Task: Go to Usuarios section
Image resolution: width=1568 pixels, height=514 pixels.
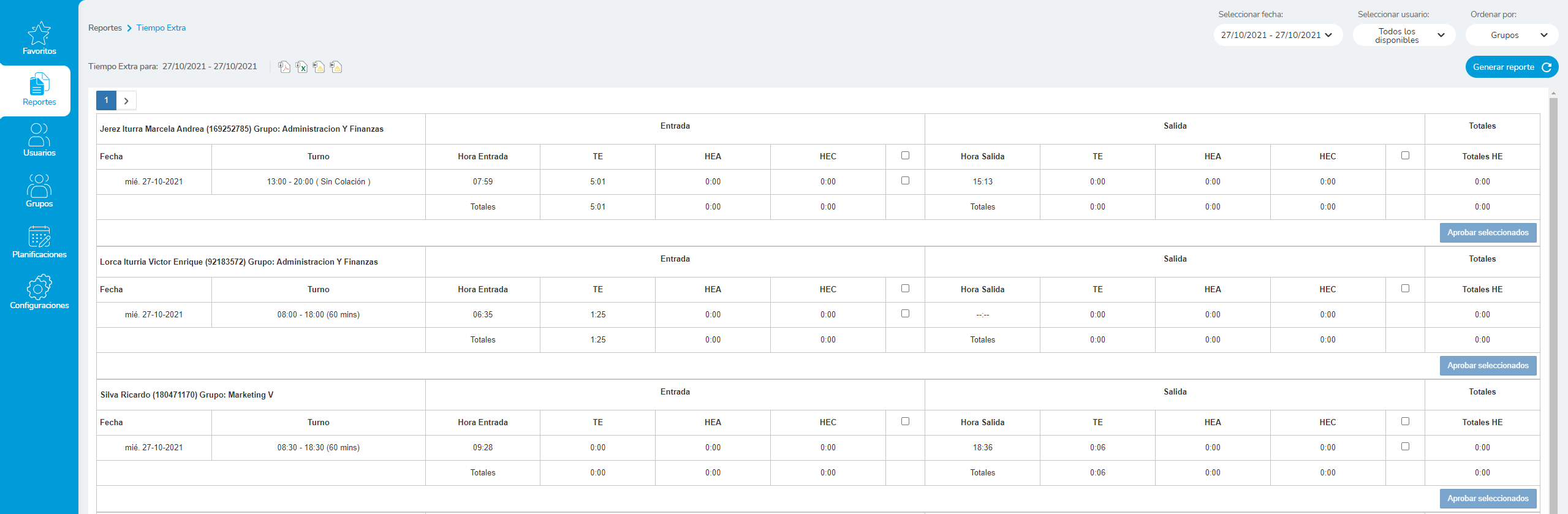Action: point(39,140)
